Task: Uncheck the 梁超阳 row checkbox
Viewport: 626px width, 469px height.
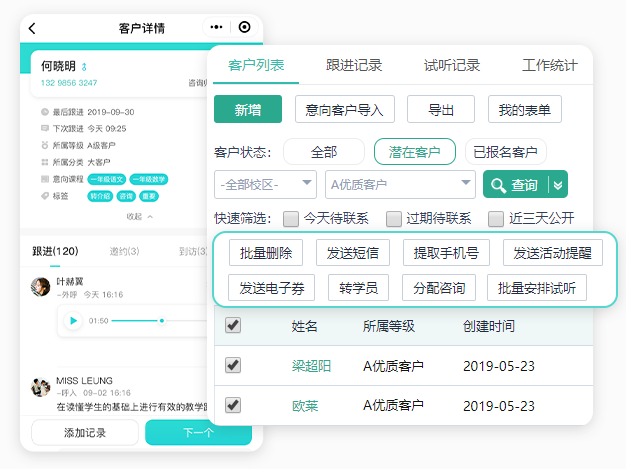Action: pos(233,365)
